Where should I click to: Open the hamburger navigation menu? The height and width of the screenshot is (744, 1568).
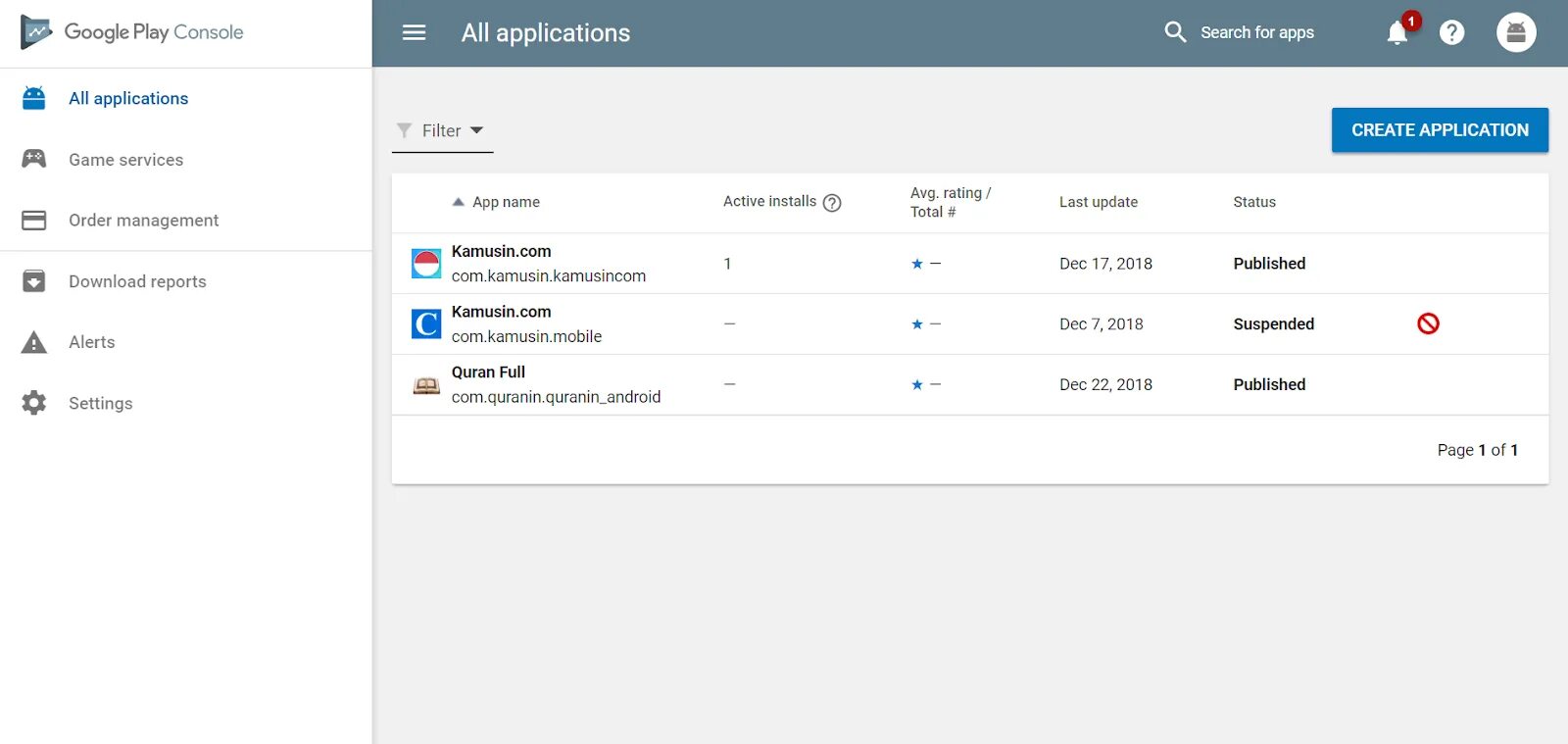click(x=415, y=32)
